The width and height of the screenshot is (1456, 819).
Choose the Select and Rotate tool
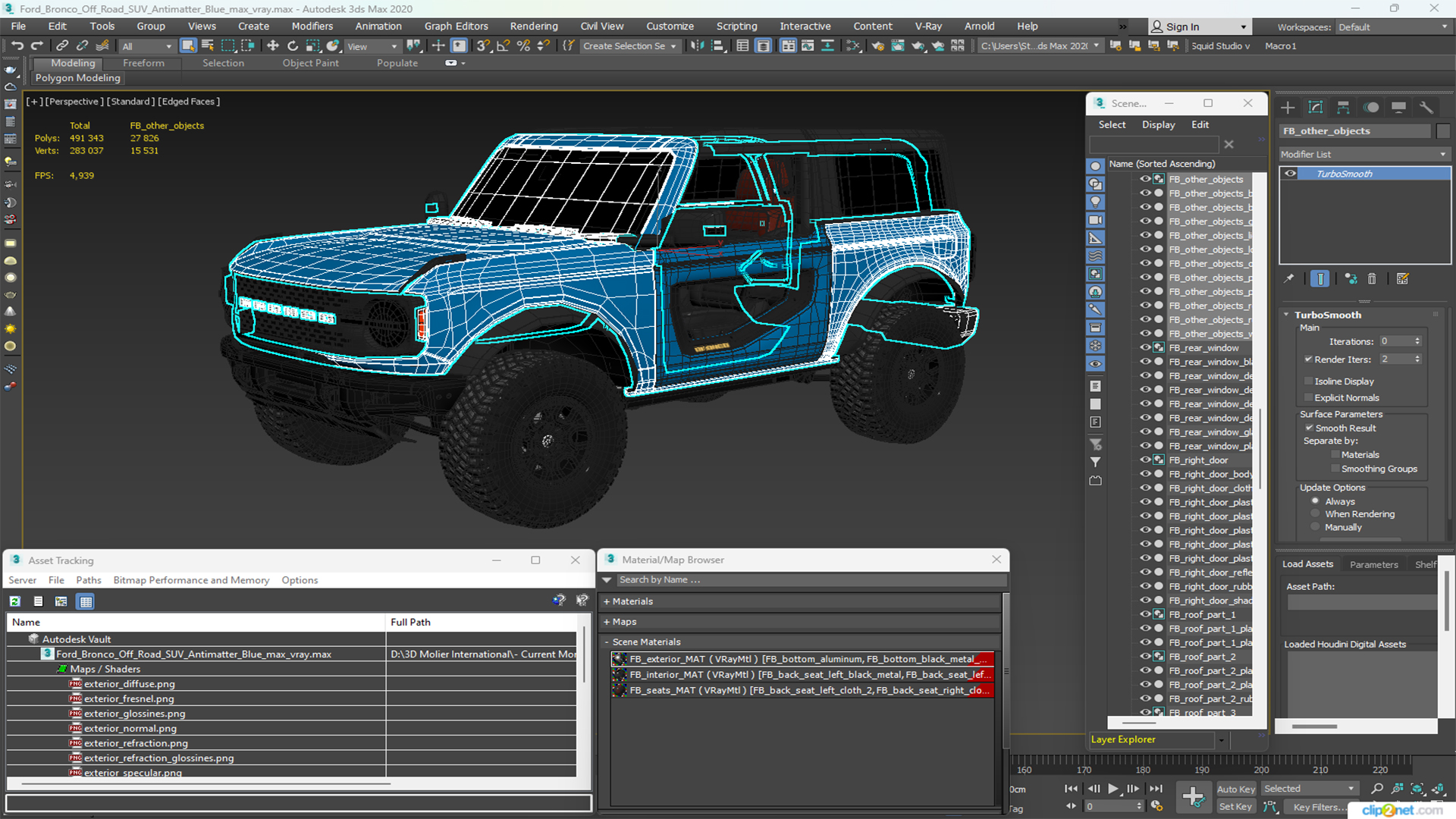click(293, 46)
